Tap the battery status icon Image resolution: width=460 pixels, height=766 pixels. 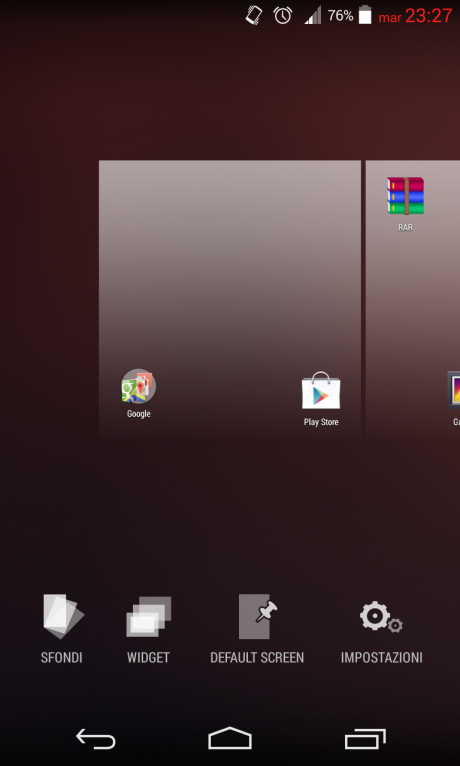365,15
